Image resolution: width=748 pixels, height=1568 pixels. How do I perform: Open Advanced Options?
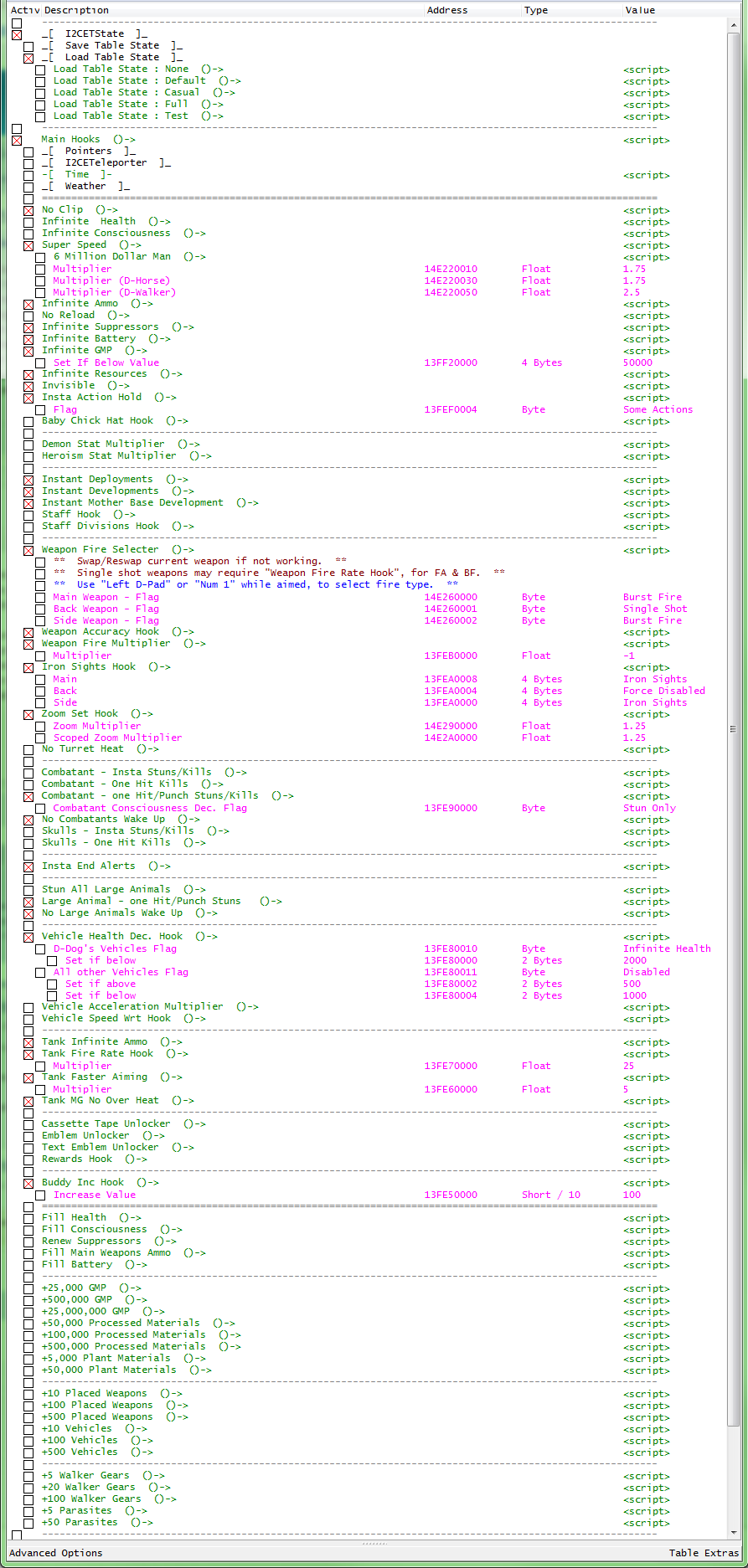(x=56, y=1553)
